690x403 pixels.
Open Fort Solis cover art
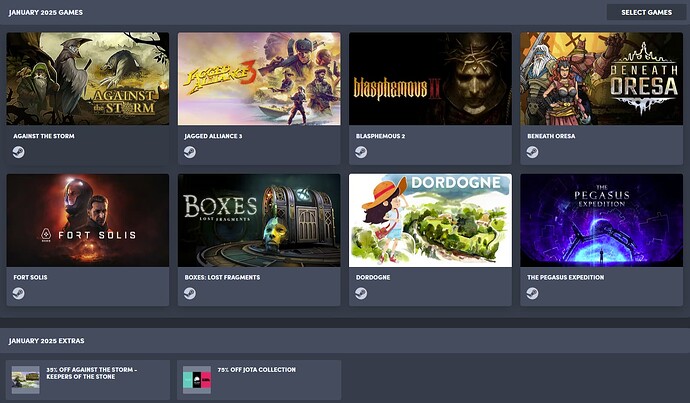tap(88, 220)
